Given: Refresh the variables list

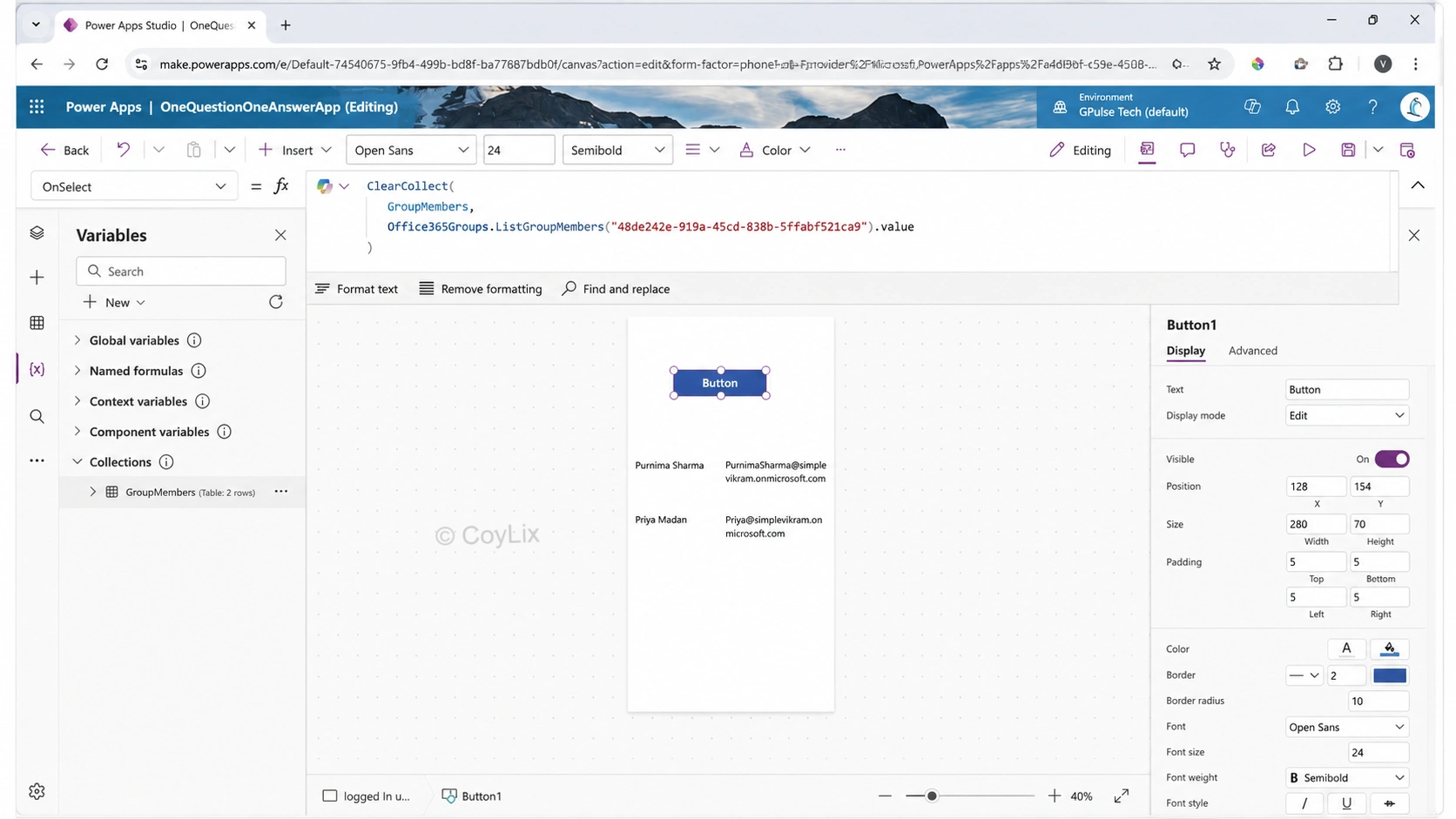Looking at the screenshot, I should (276, 302).
